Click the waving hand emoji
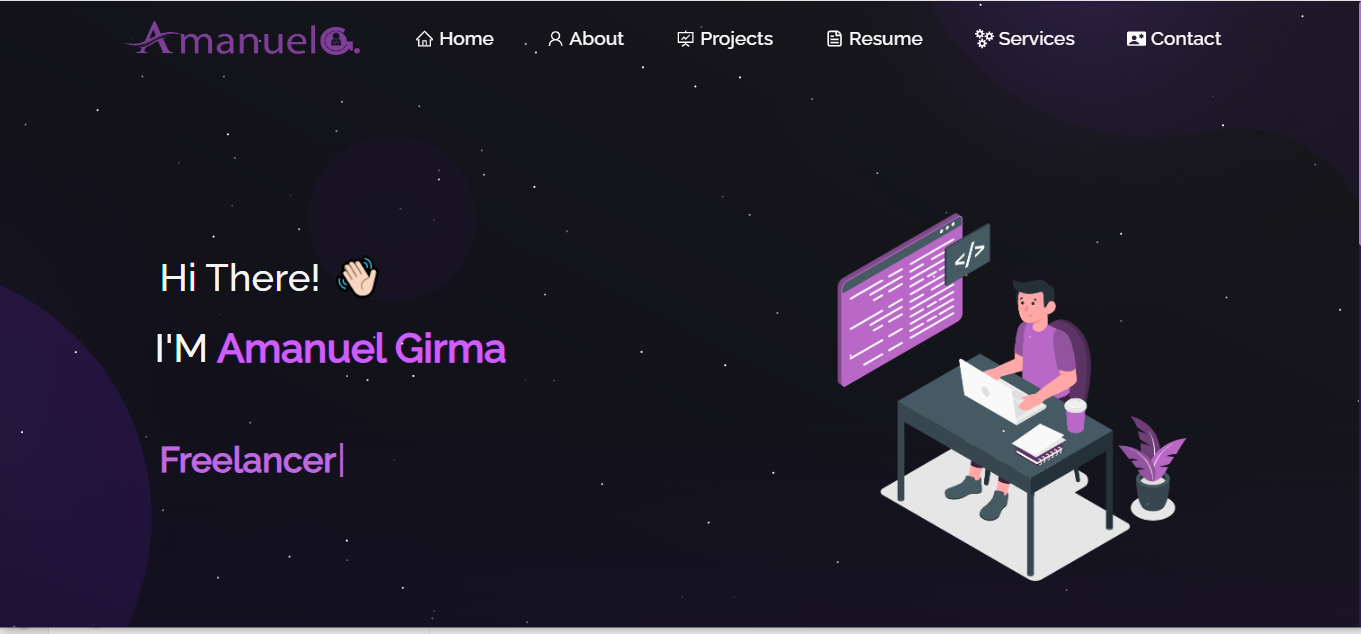Viewport: 1361px width, 634px height. coord(357,276)
